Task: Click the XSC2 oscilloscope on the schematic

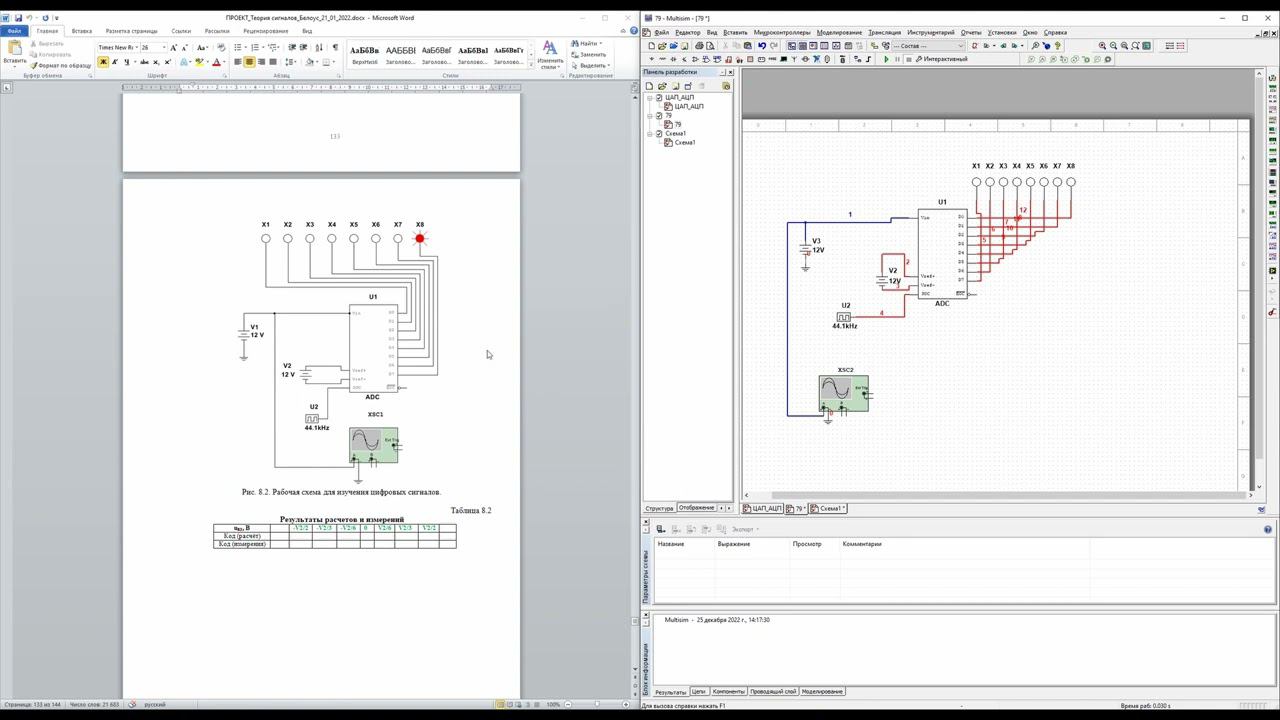Action: [x=844, y=394]
